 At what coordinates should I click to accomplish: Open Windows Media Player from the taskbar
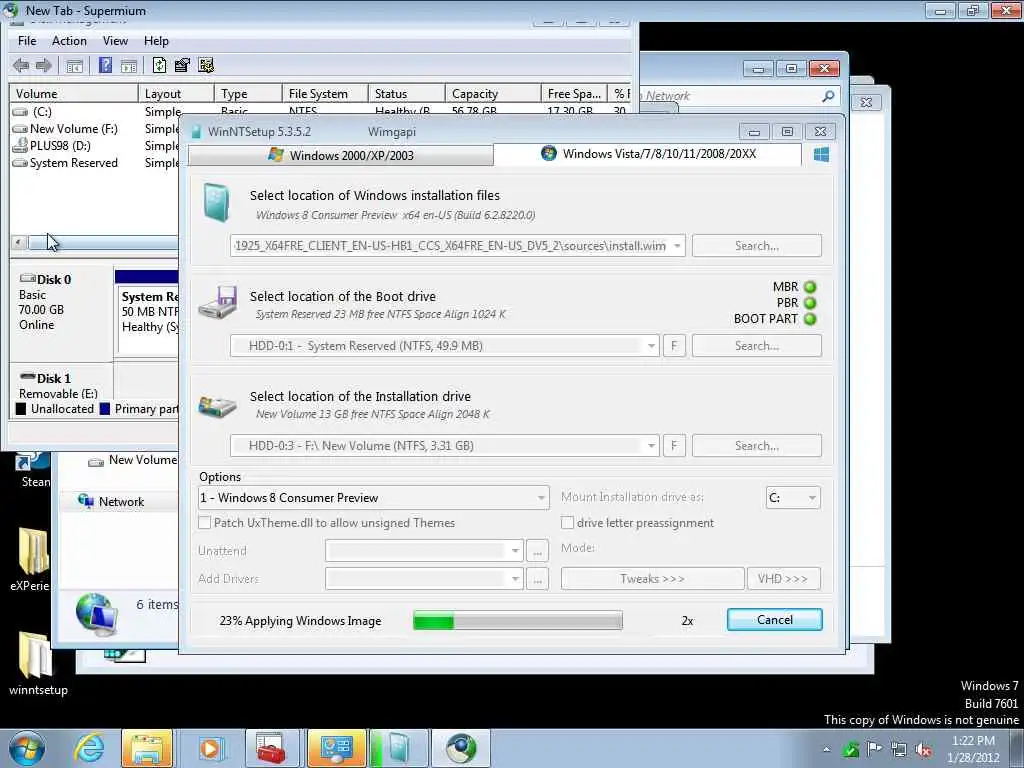coord(210,748)
